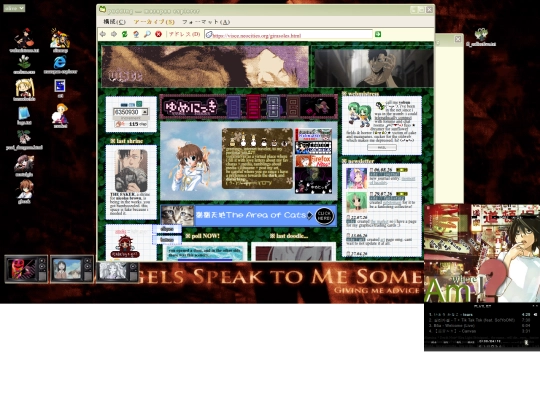The width and height of the screenshot is (540, 405).
Task: Click the browser Forward arrow
Action: tap(114, 34)
